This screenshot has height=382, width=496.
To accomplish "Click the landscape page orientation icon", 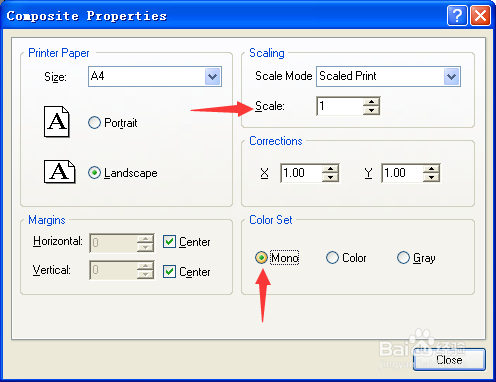I will [x=60, y=172].
